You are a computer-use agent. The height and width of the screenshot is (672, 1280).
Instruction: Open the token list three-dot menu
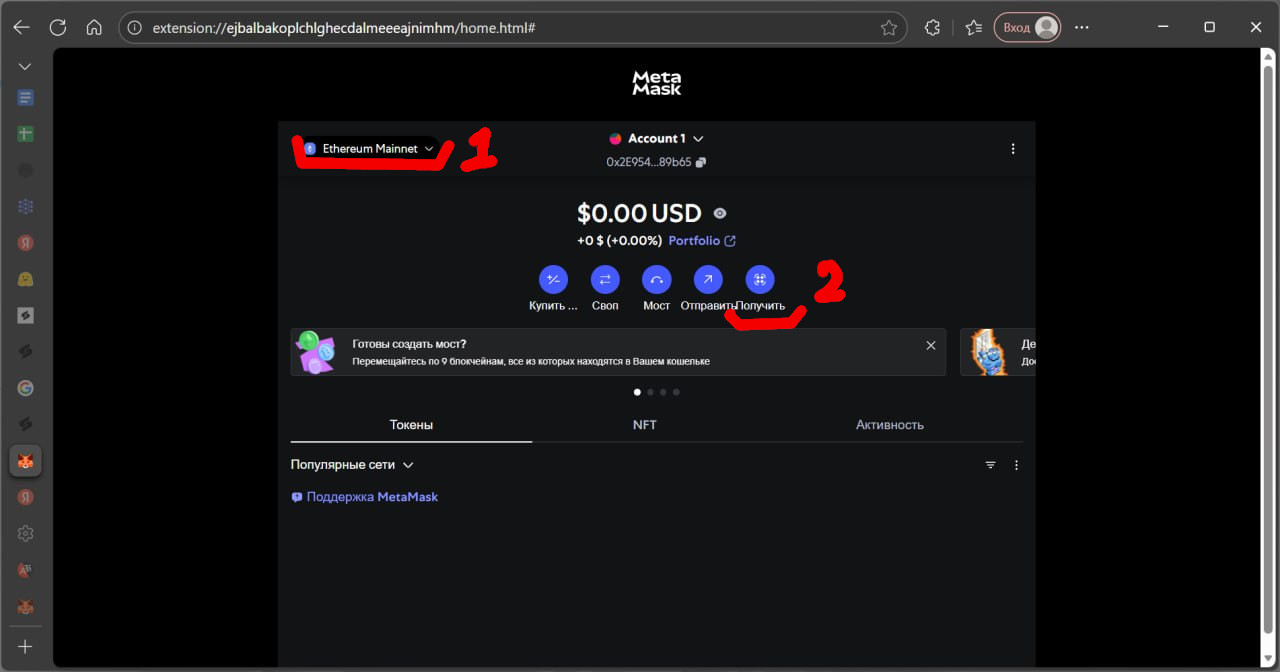click(1016, 464)
